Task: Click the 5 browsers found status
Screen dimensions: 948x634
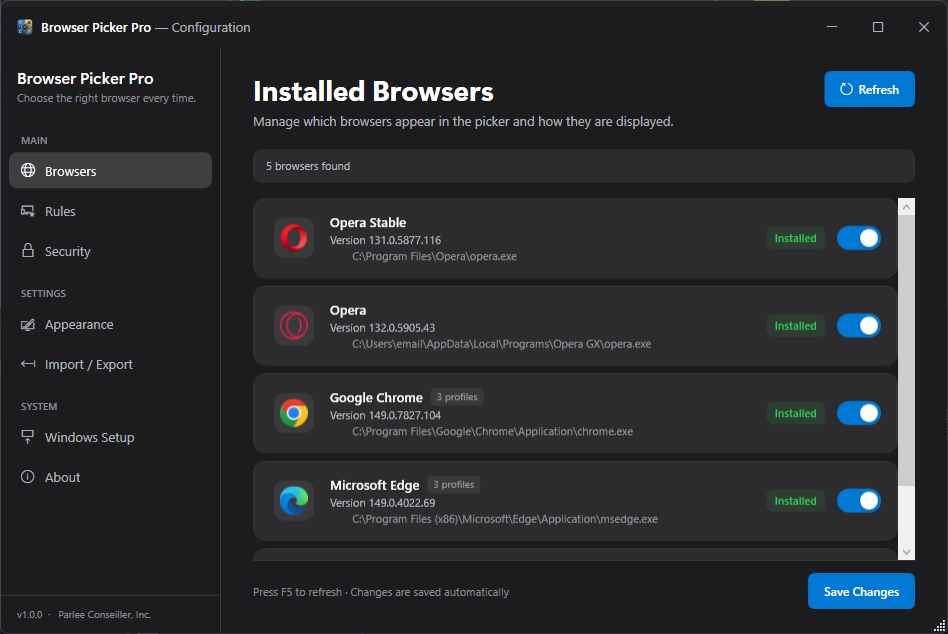Action: (x=308, y=166)
